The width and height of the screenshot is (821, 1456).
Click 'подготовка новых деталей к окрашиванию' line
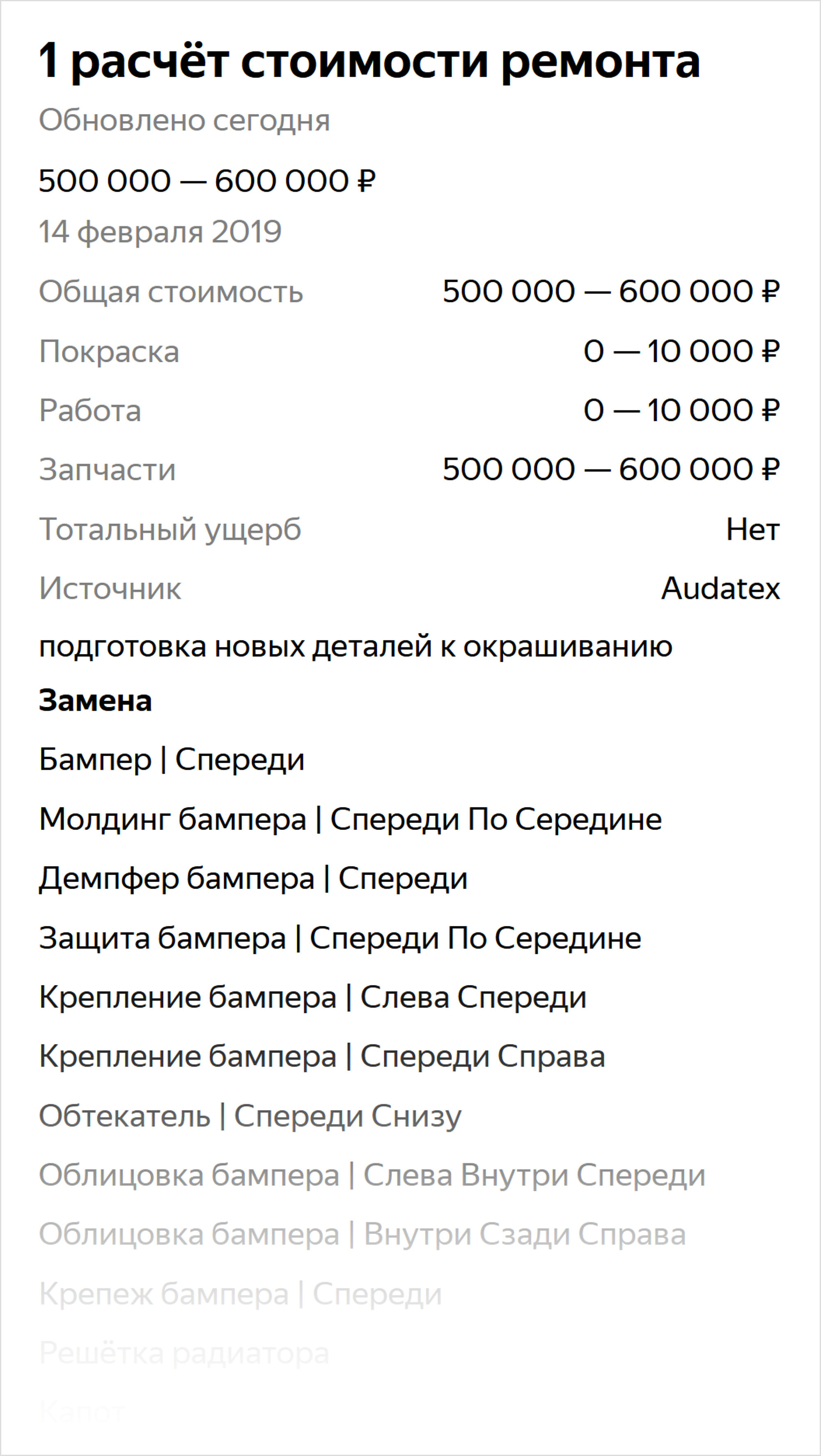coord(355,647)
